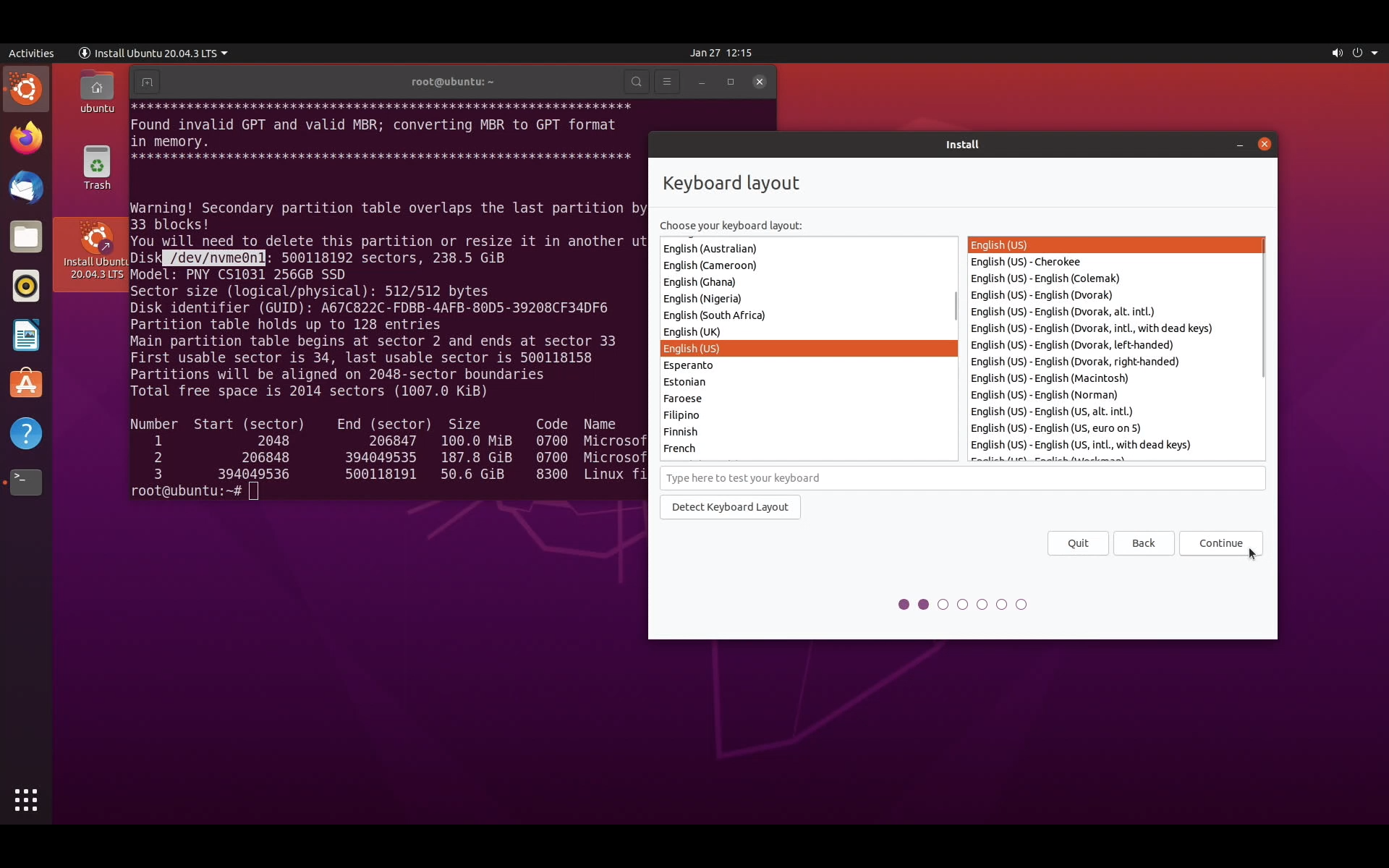Viewport: 1389px width, 868px height.
Task: Open the Ubuntu installer icon in dock
Action: [26, 90]
